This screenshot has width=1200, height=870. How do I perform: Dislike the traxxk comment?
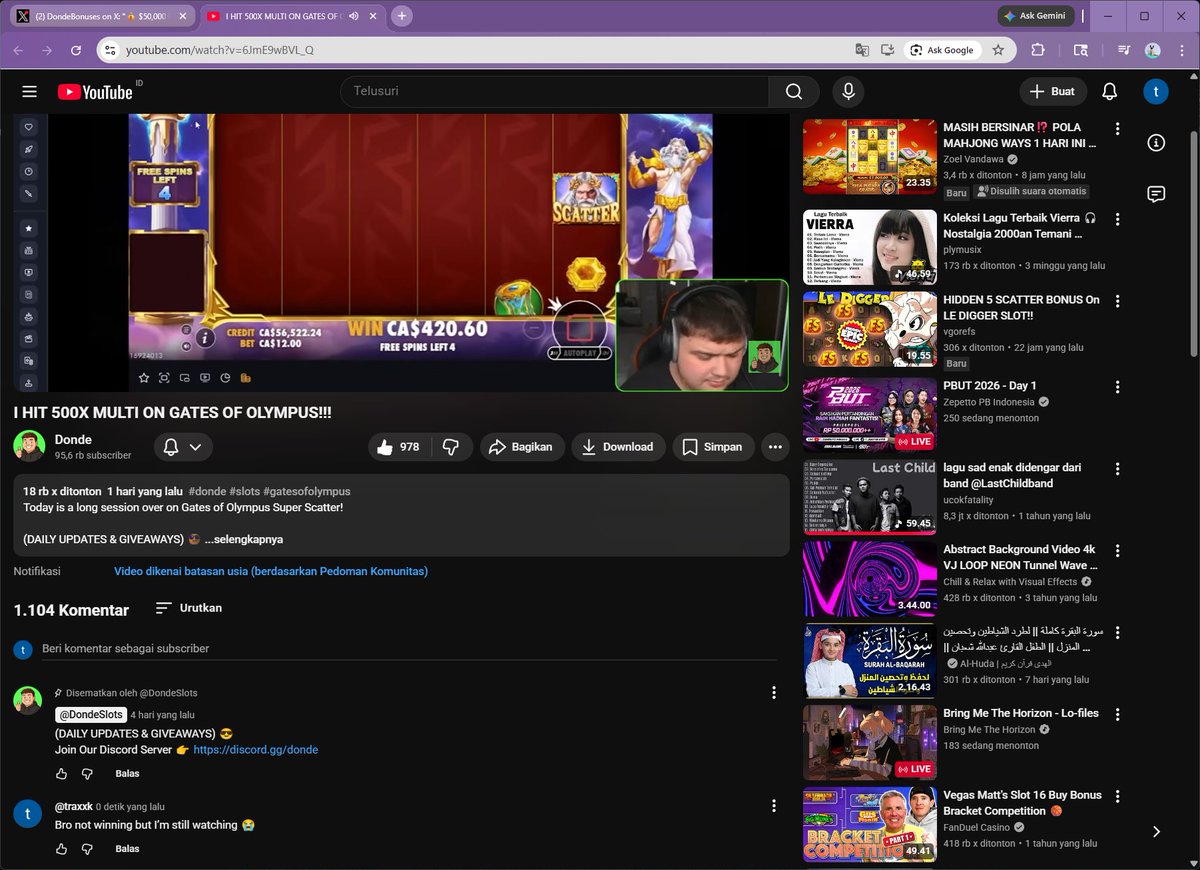coord(87,849)
